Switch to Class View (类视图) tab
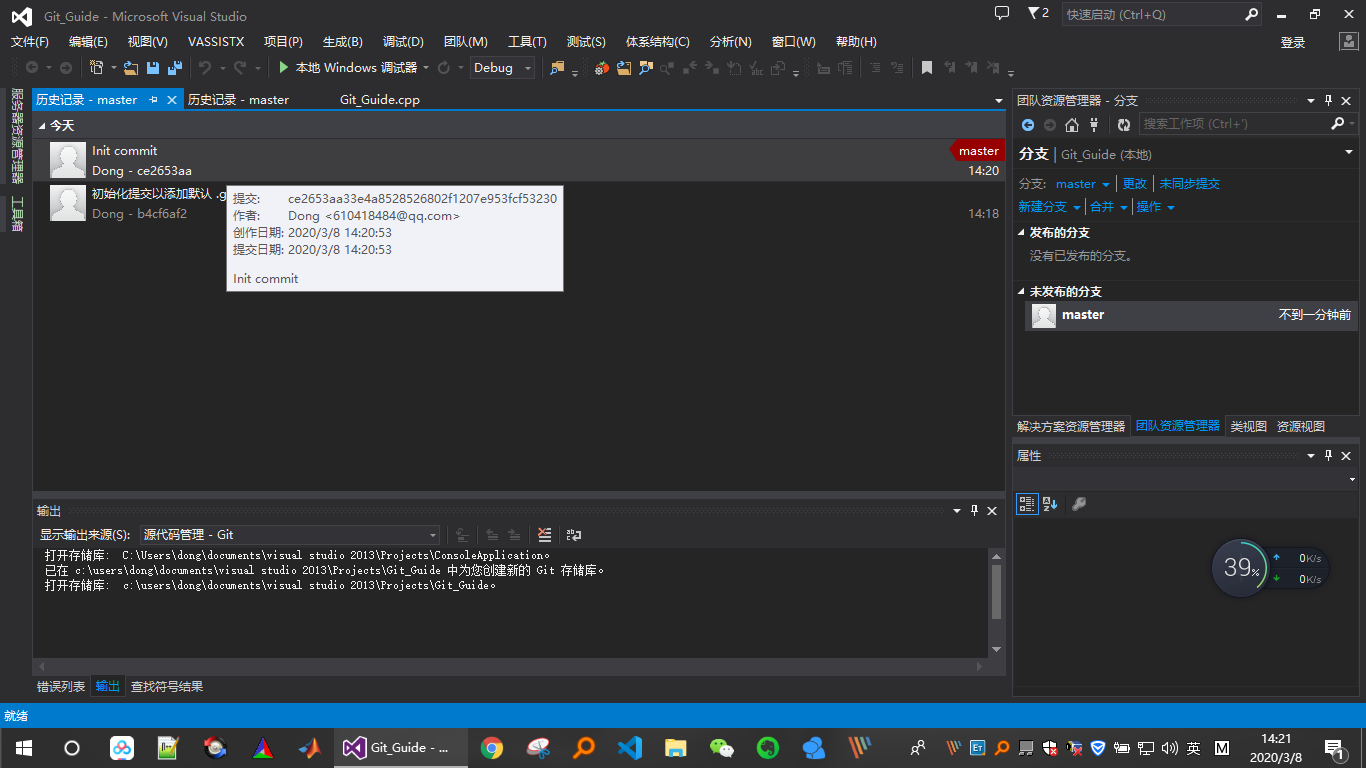The height and width of the screenshot is (768, 1366). click(1249, 426)
